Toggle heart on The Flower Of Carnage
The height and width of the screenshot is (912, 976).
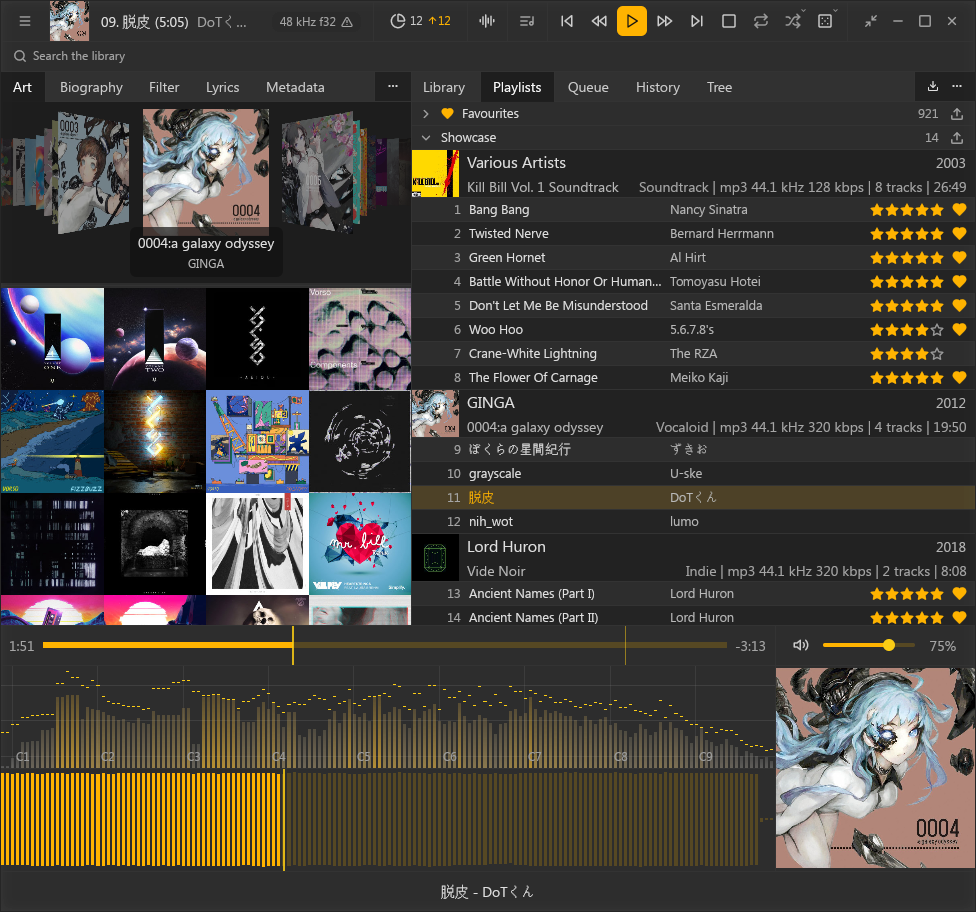point(959,377)
